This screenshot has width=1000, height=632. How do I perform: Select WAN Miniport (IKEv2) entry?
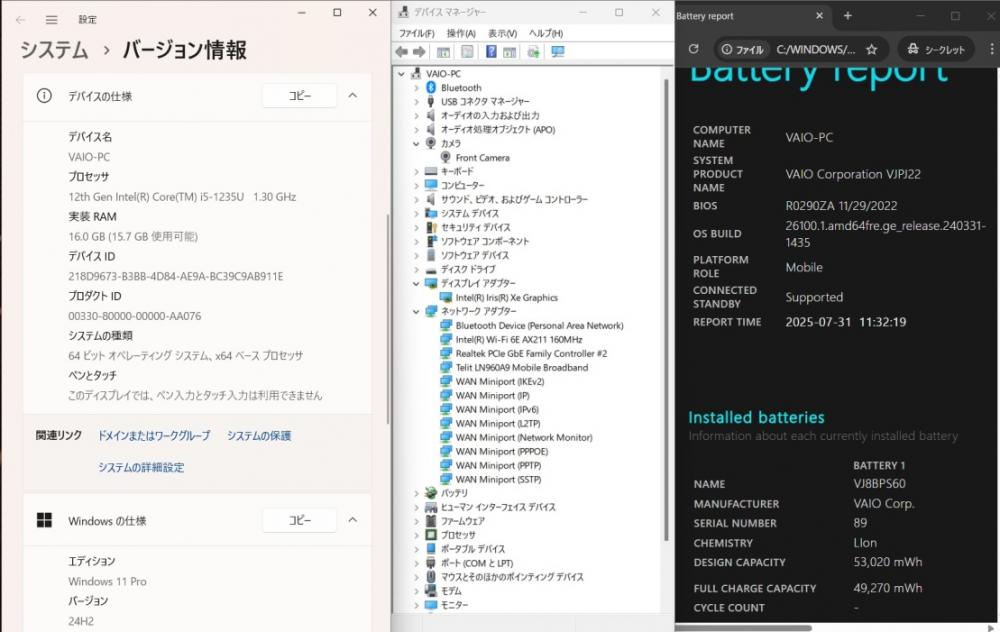point(500,382)
